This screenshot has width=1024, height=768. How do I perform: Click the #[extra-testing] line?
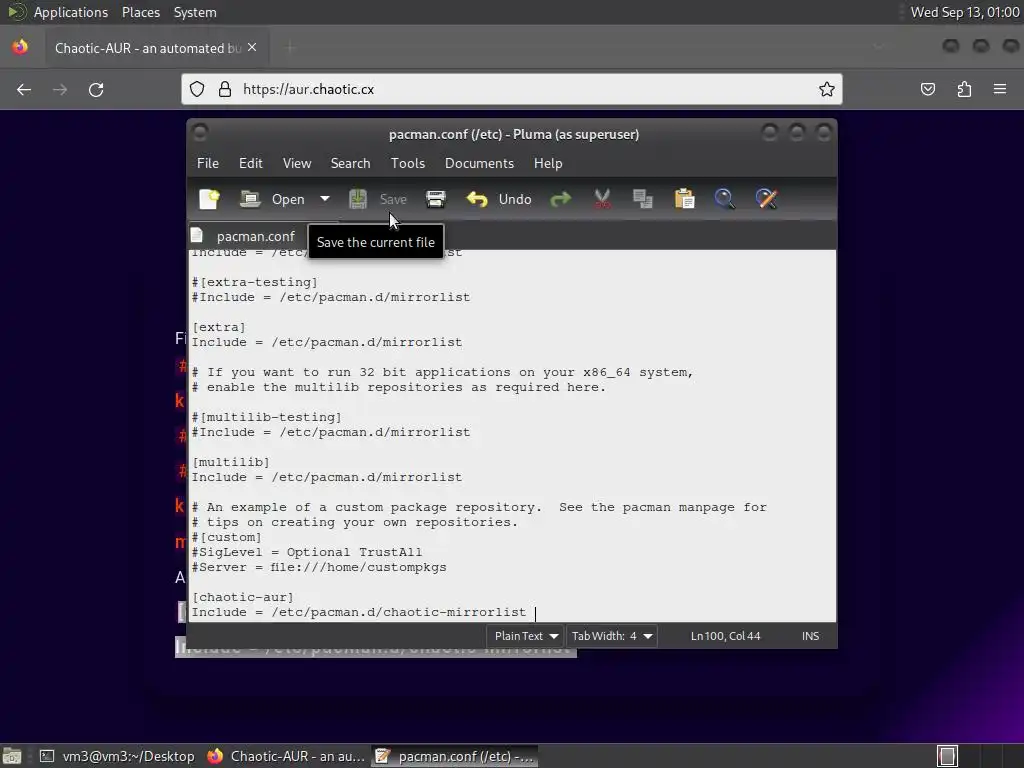point(255,281)
